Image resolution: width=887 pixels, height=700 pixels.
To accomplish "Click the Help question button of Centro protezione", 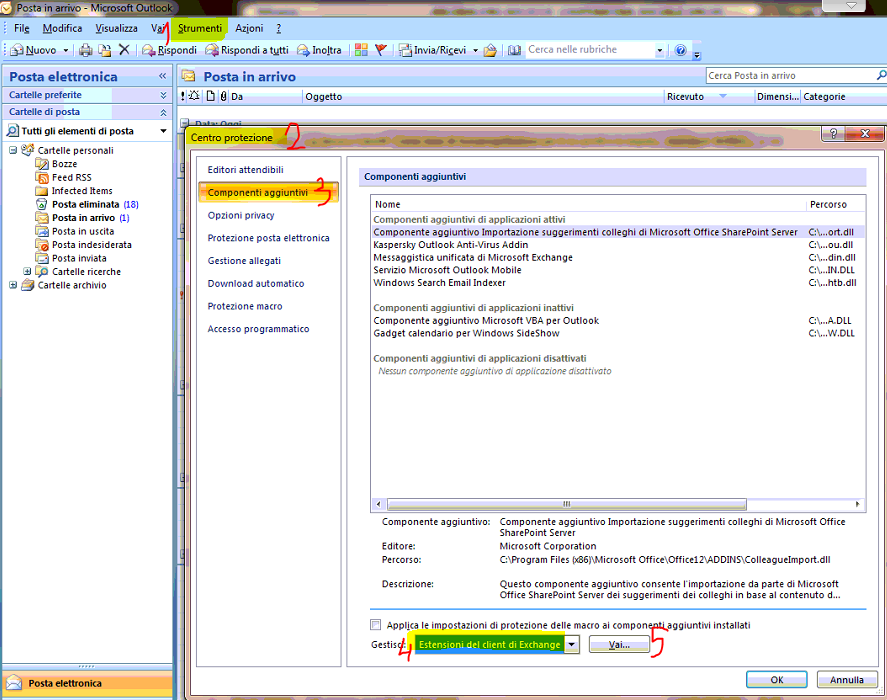I will coord(833,134).
